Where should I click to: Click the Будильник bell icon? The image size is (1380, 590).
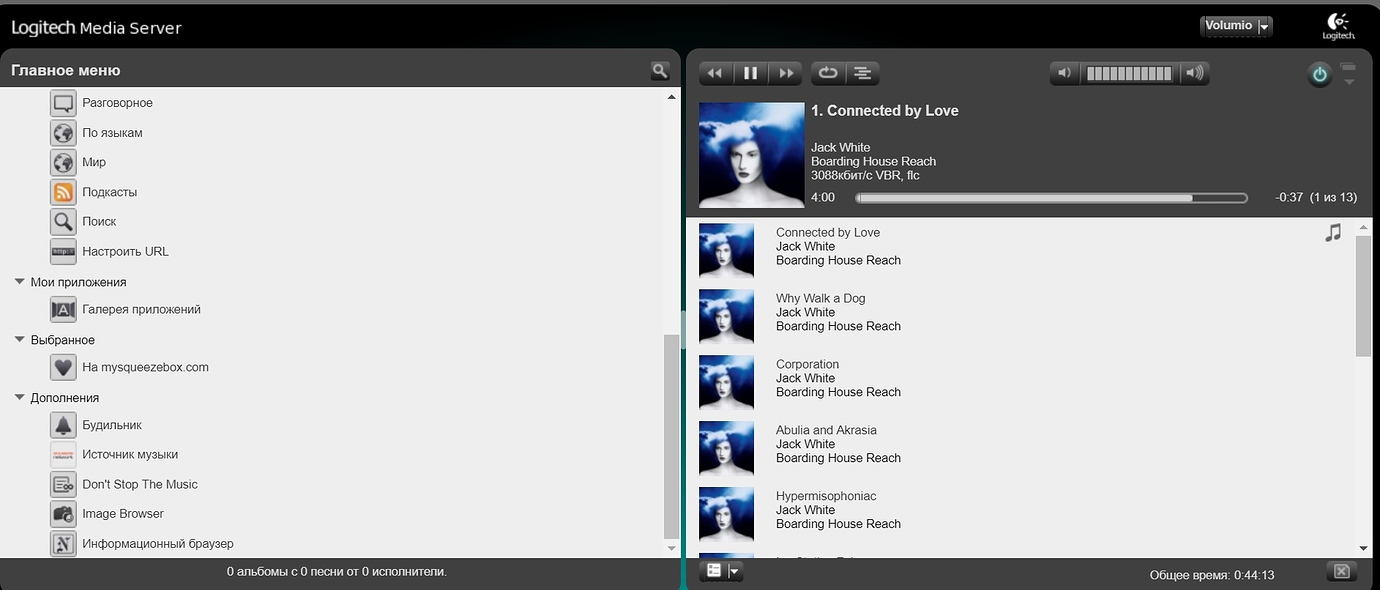tap(63, 425)
